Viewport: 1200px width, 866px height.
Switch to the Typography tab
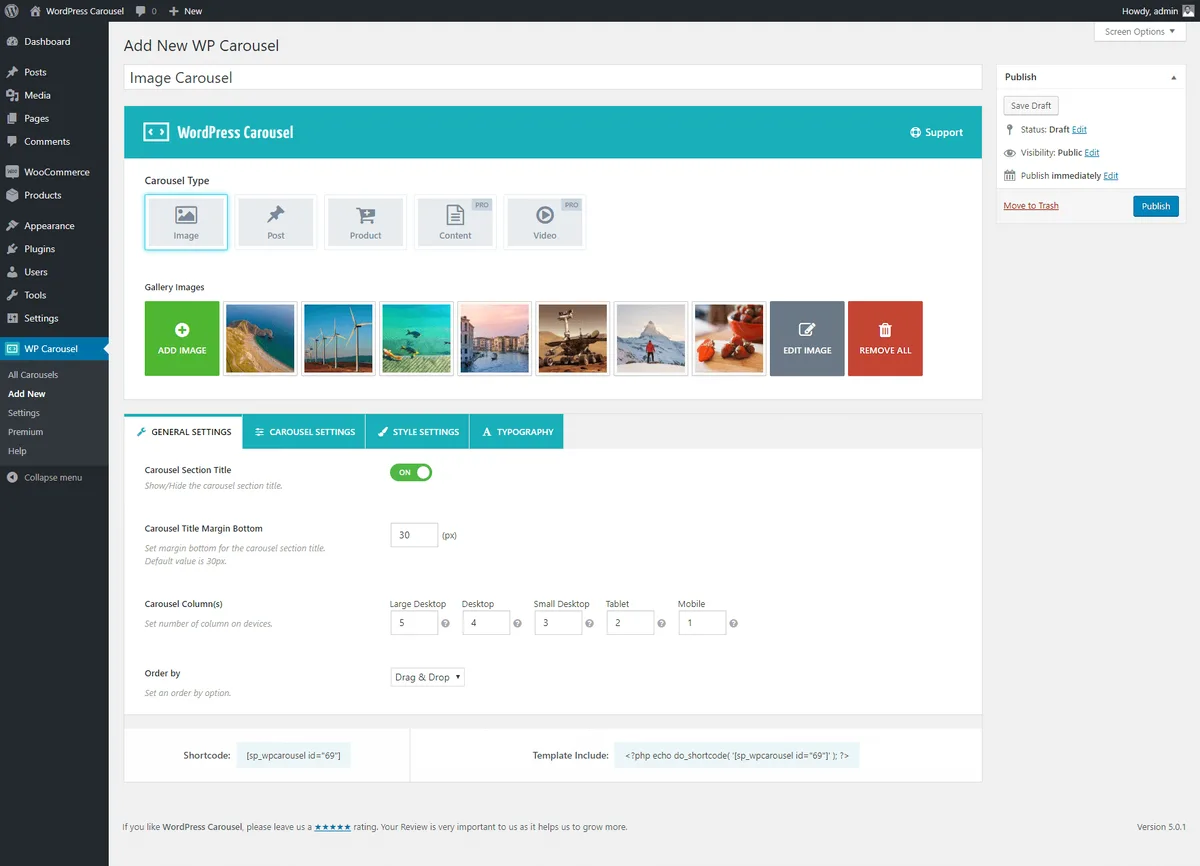click(x=517, y=432)
